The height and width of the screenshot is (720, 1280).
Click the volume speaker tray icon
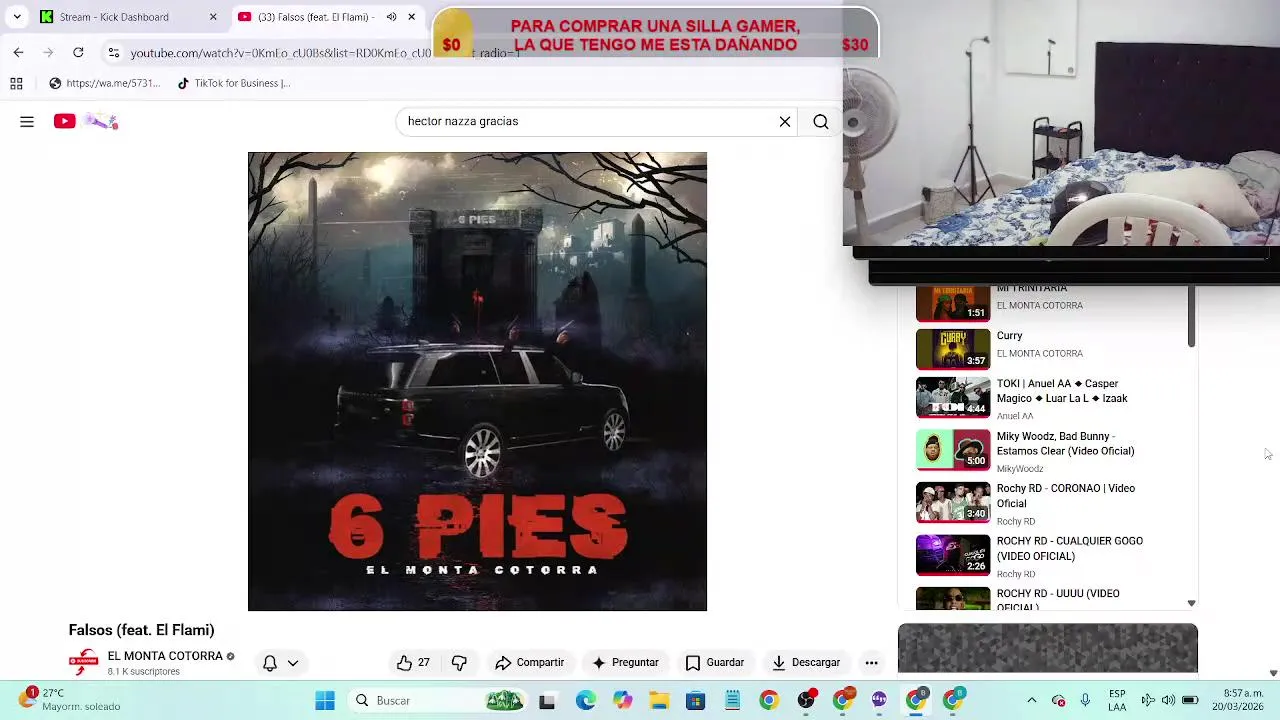coord(1168,701)
